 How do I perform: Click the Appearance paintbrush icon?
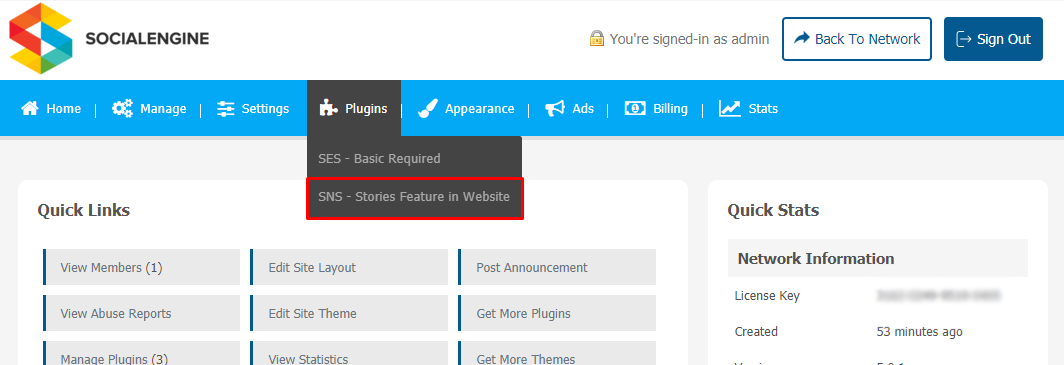click(428, 109)
